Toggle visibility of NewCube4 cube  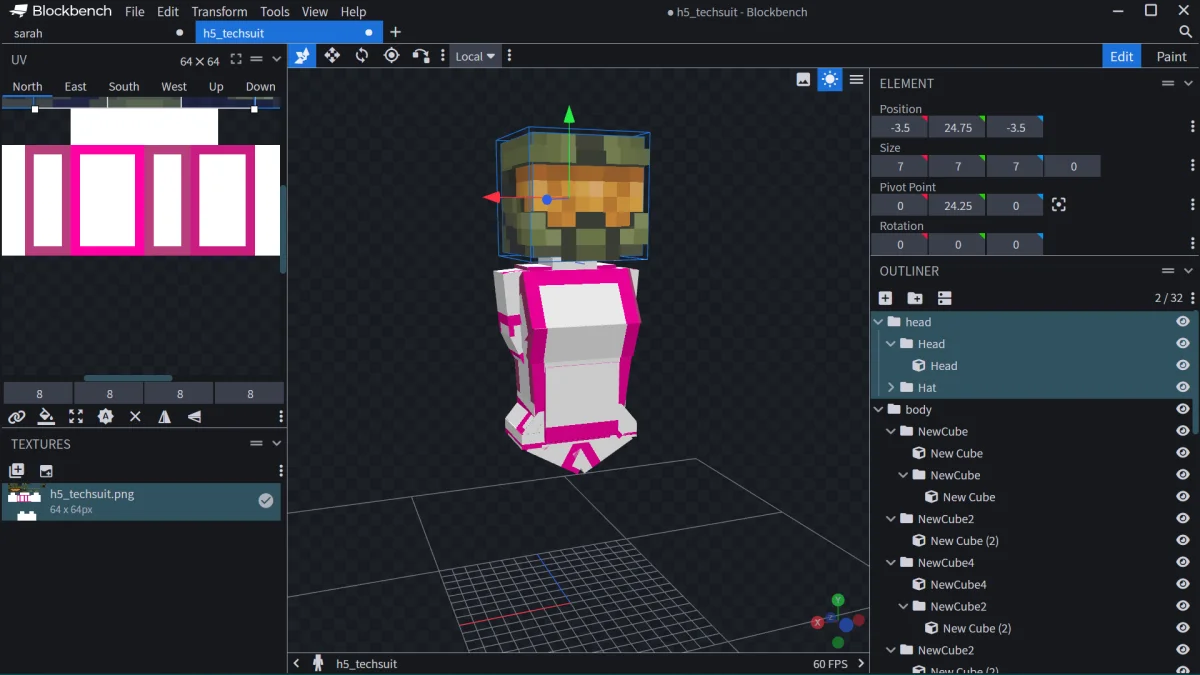pos(1183,585)
